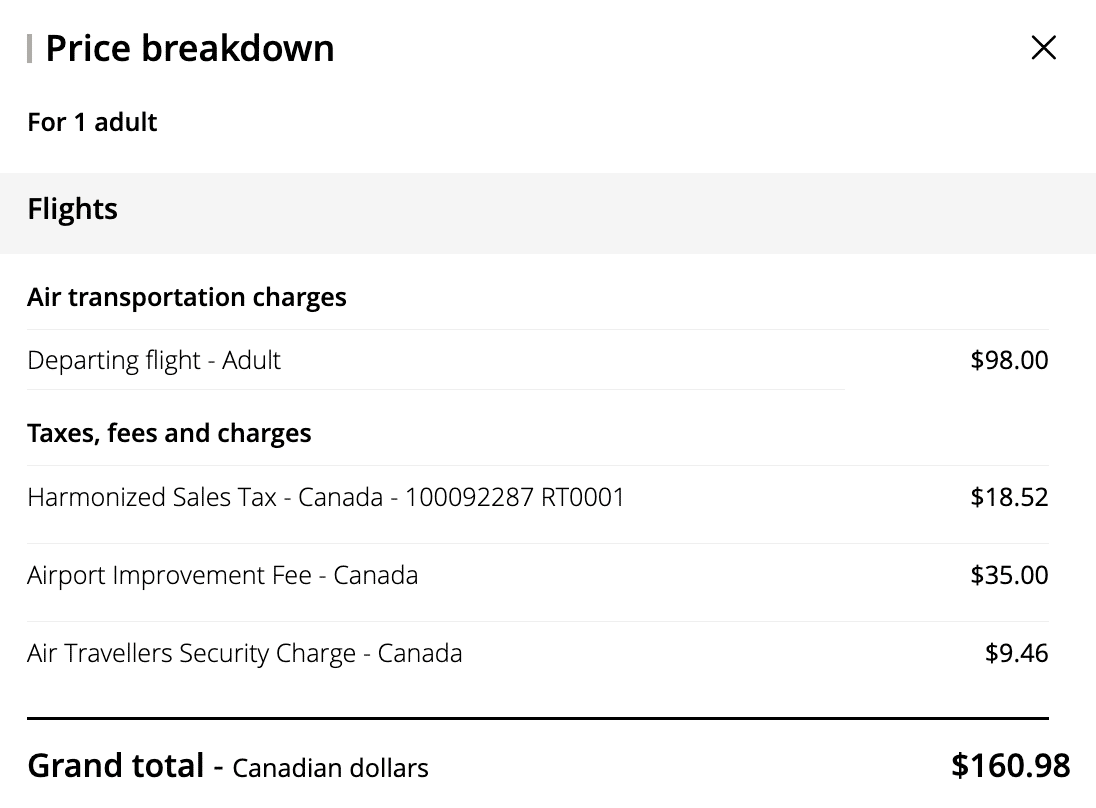Select the Airport Improvement Fee label
The width and height of the screenshot is (1096, 808).
(x=222, y=575)
